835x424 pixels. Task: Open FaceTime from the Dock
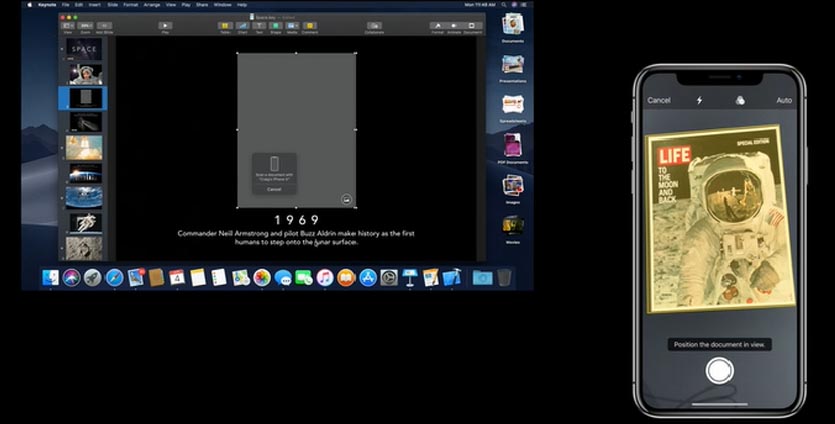pyautogui.click(x=304, y=278)
